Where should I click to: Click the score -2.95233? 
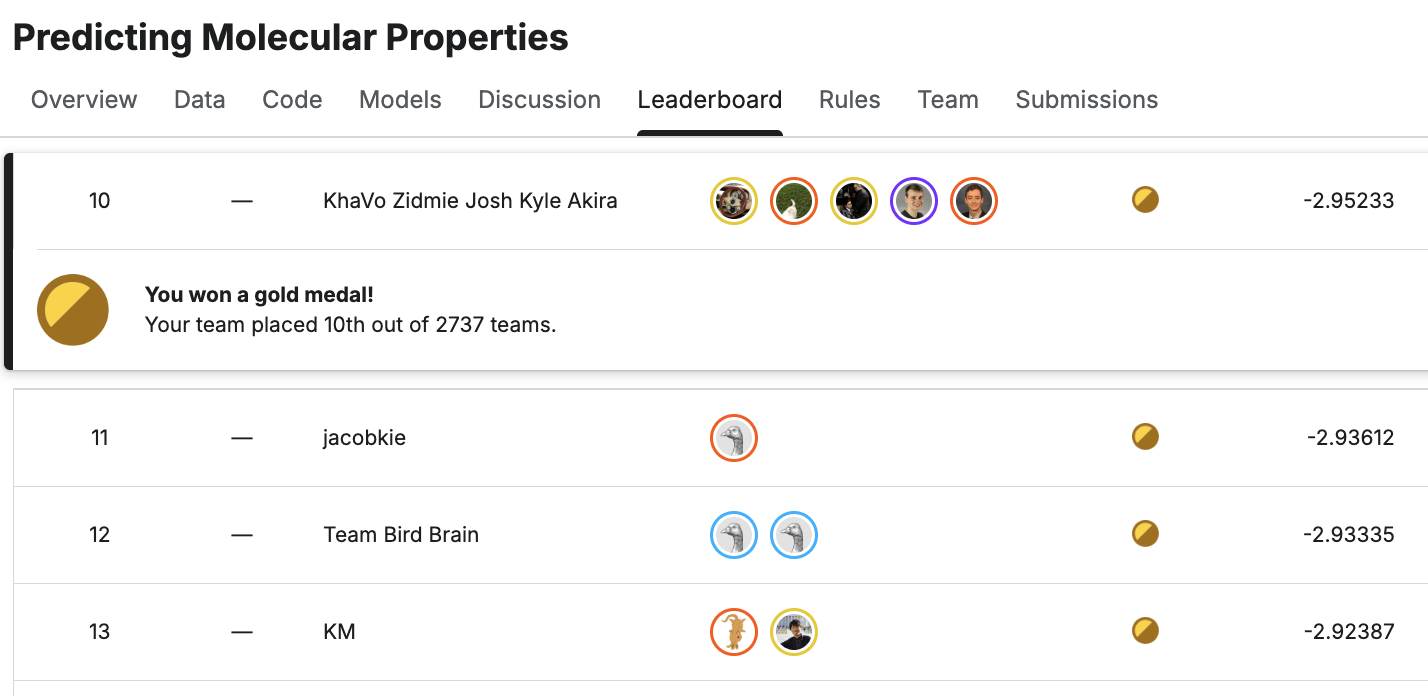pyautogui.click(x=1348, y=201)
